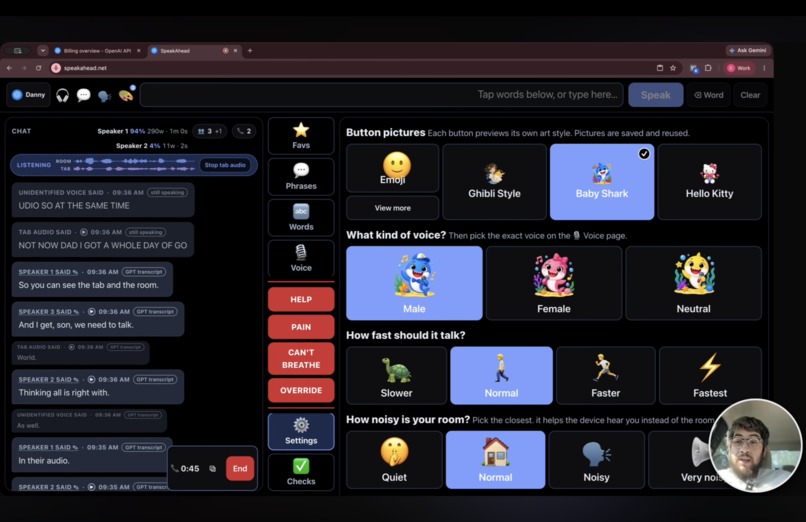Open browser extensions puzzle icon

[708, 68]
